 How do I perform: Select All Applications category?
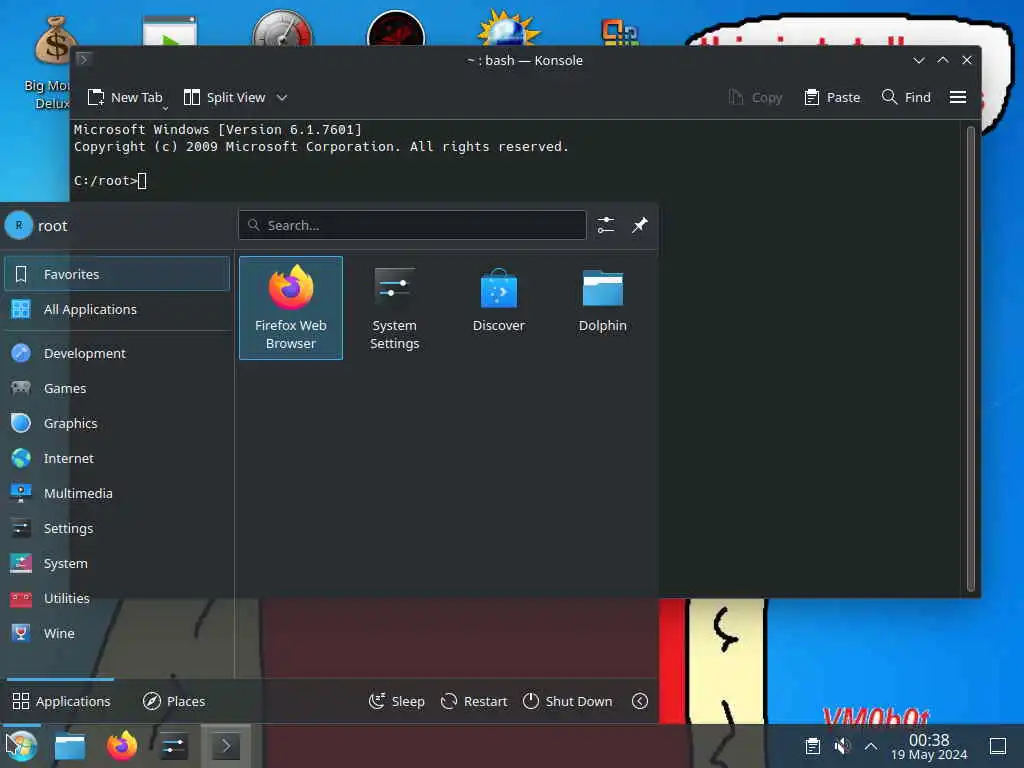click(117, 310)
